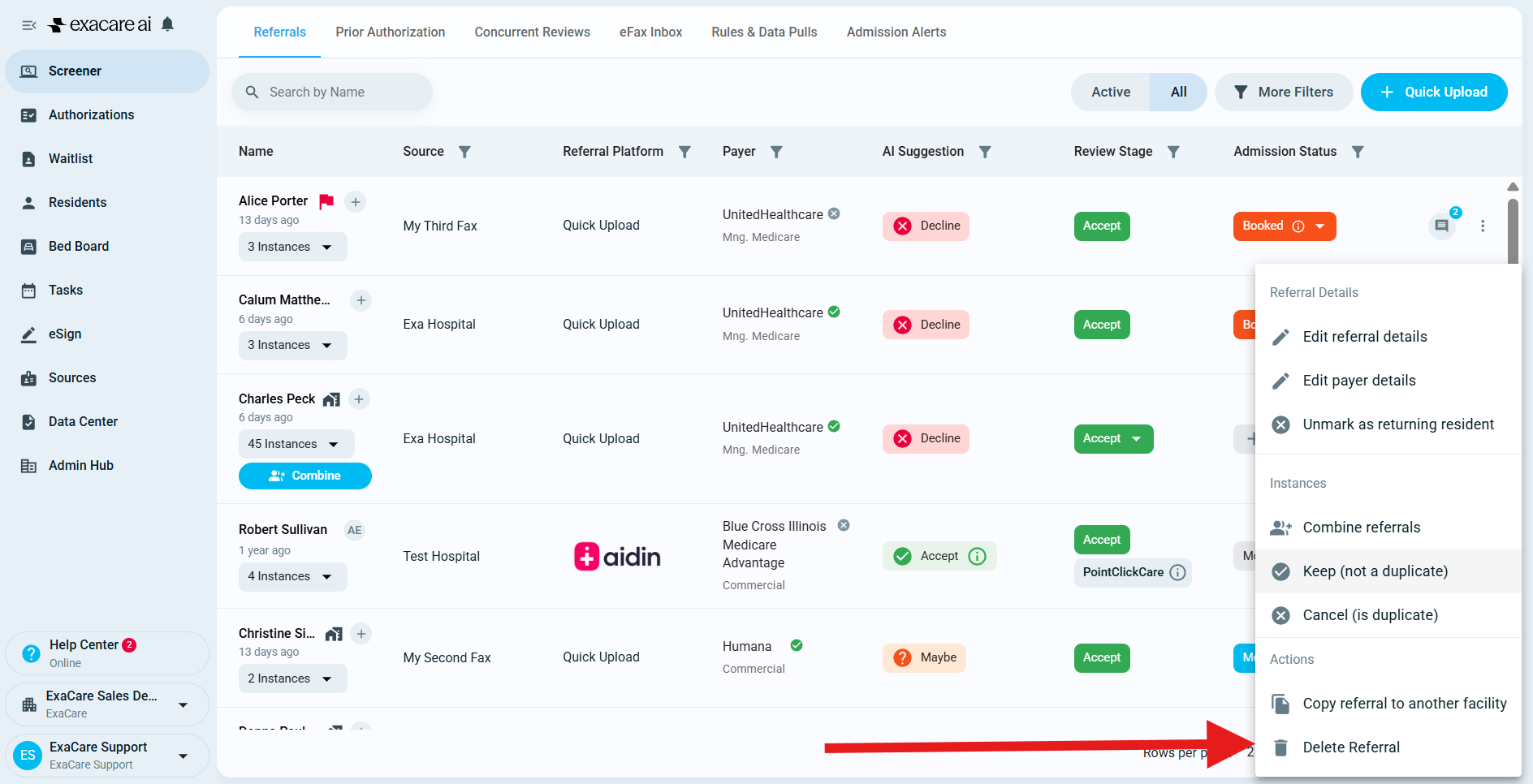Expand Robert Sullivan's 4 Instances dropdown
Viewport: 1533px width, 784px height.
click(x=293, y=577)
